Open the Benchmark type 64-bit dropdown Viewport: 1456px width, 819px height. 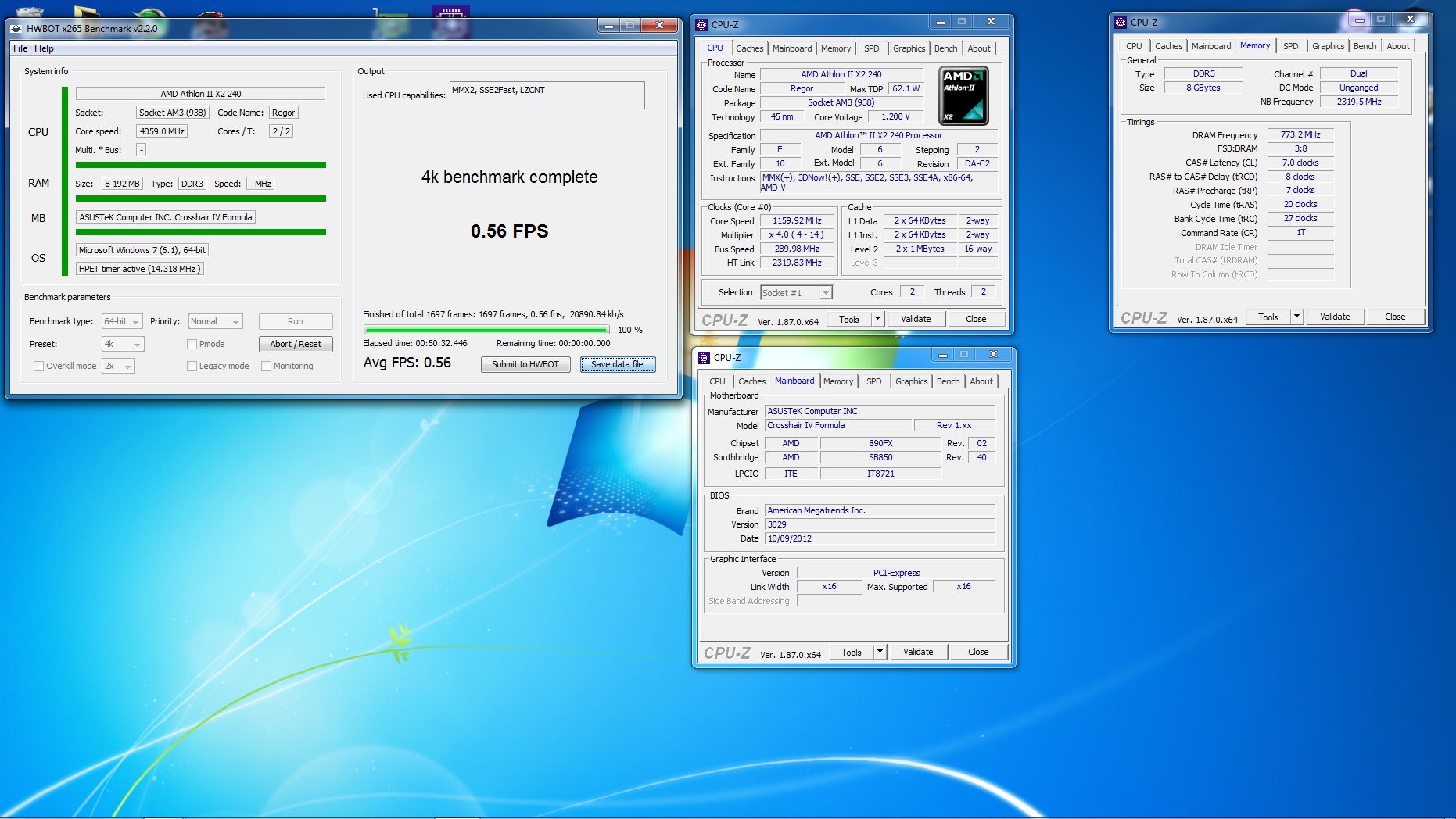point(122,321)
